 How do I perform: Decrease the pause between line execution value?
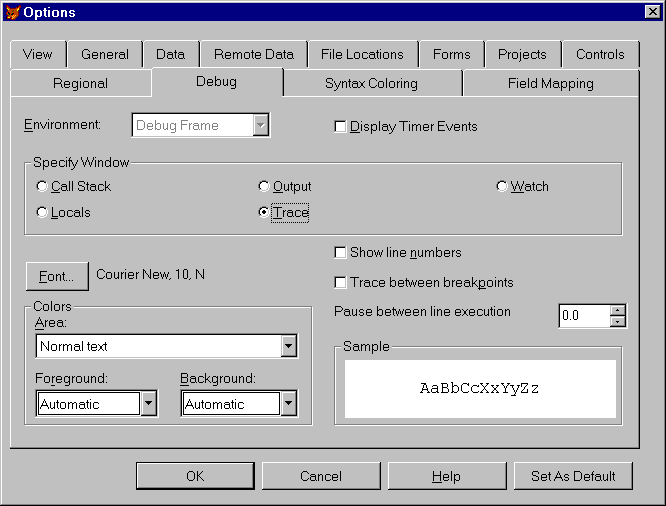[618, 321]
